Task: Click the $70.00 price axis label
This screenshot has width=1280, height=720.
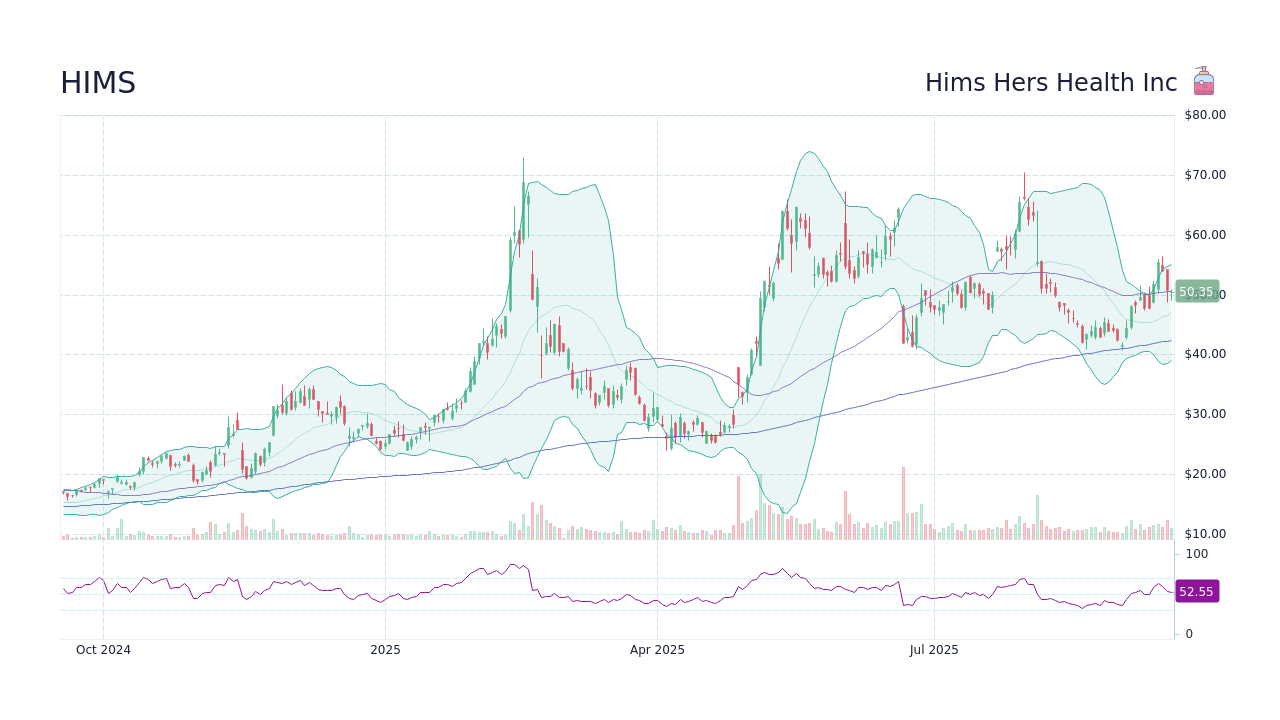Action: point(1205,175)
